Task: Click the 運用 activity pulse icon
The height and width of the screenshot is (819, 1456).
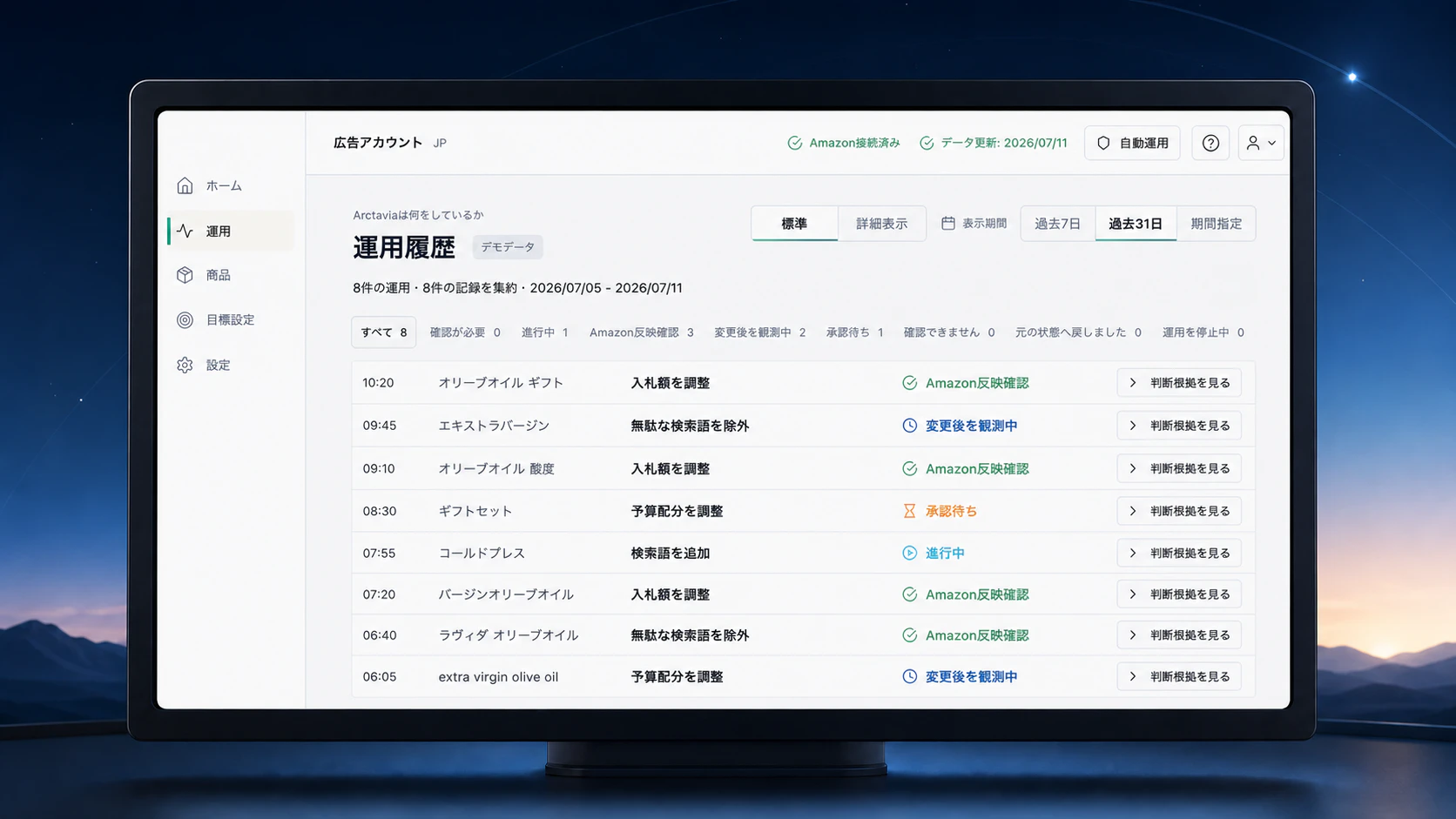Action: pos(185,231)
